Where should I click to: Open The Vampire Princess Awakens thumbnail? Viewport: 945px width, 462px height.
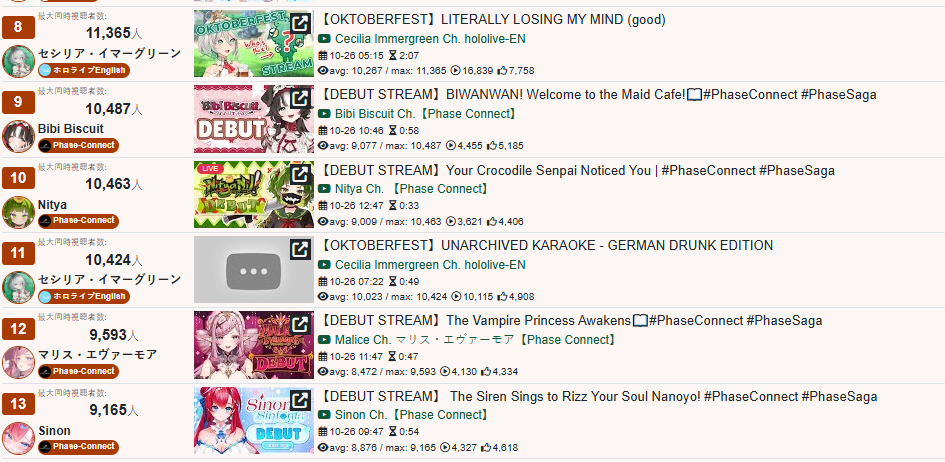coord(254,345)
